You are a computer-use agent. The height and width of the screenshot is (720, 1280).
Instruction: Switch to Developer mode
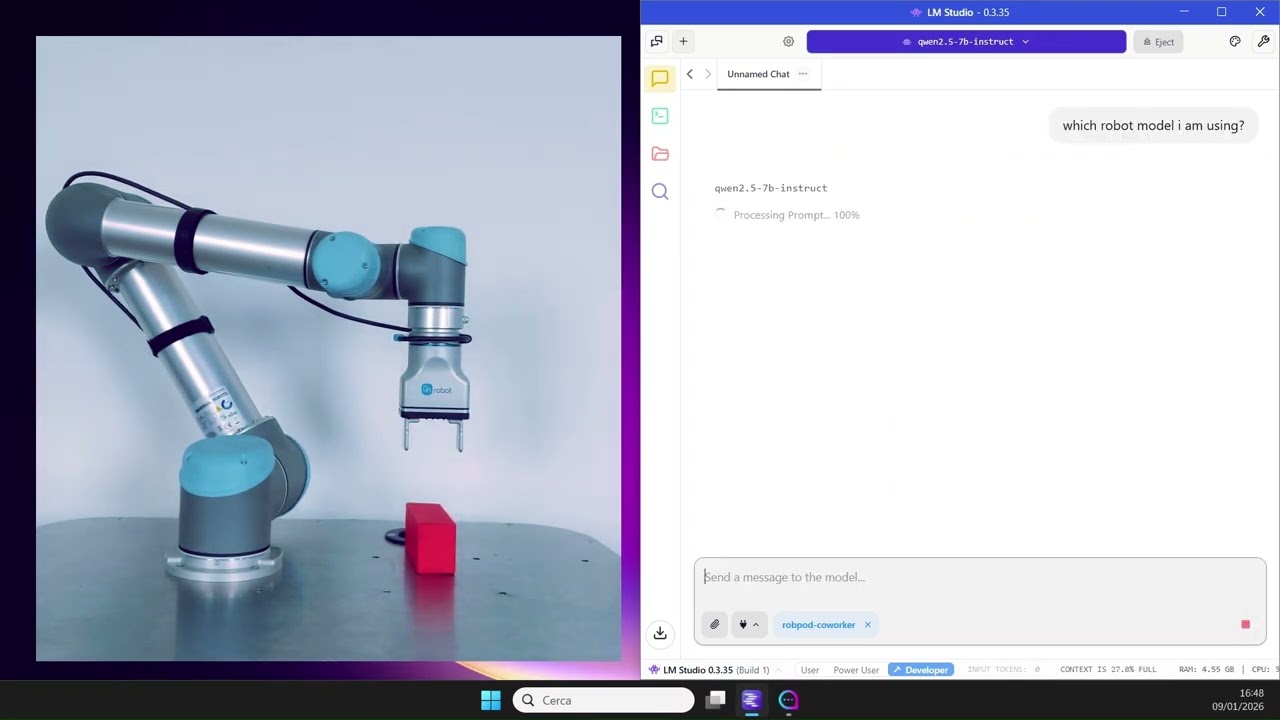pyautogui.click(x=920, y=670)
